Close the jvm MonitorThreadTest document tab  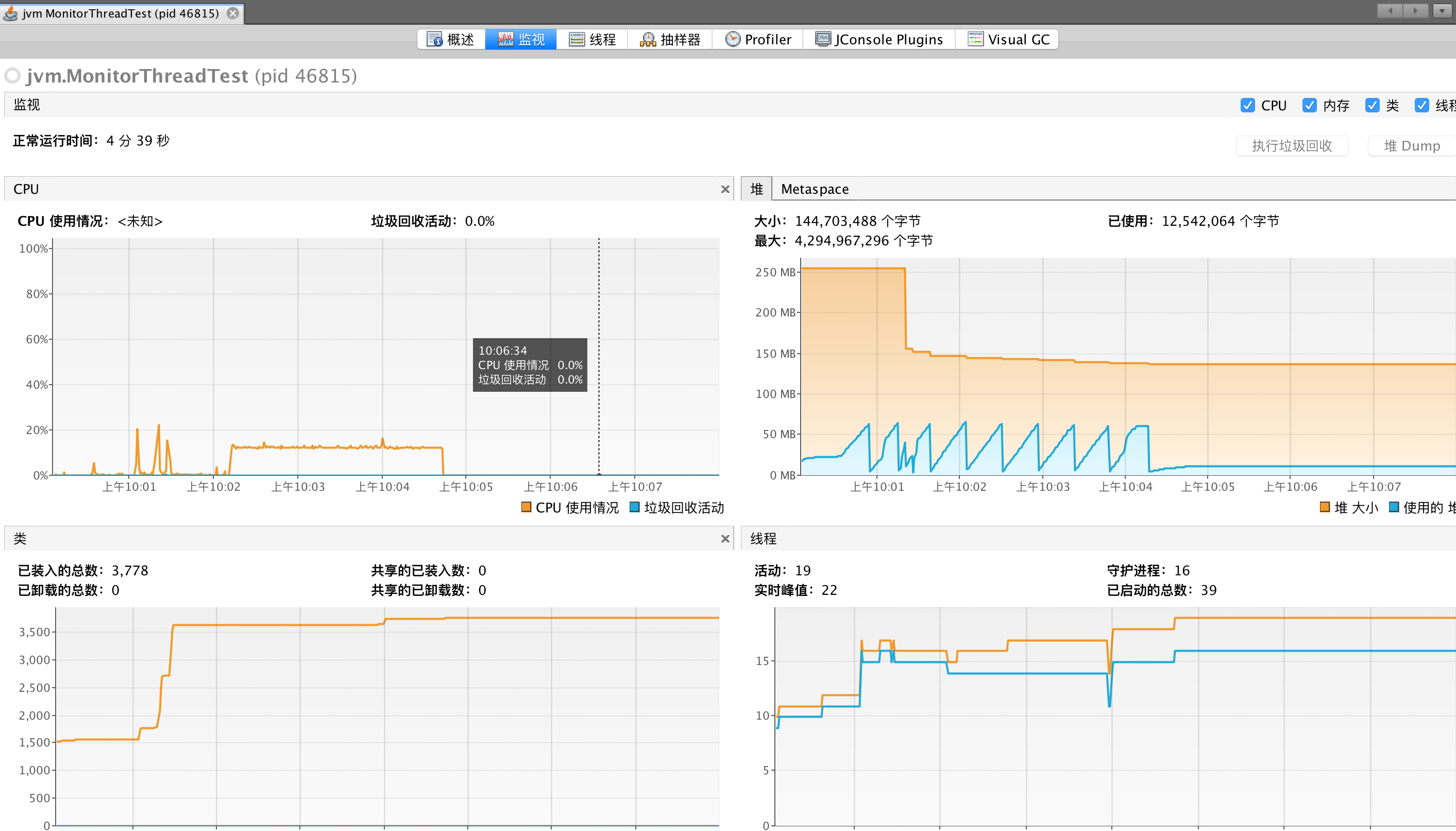[233, 12]
